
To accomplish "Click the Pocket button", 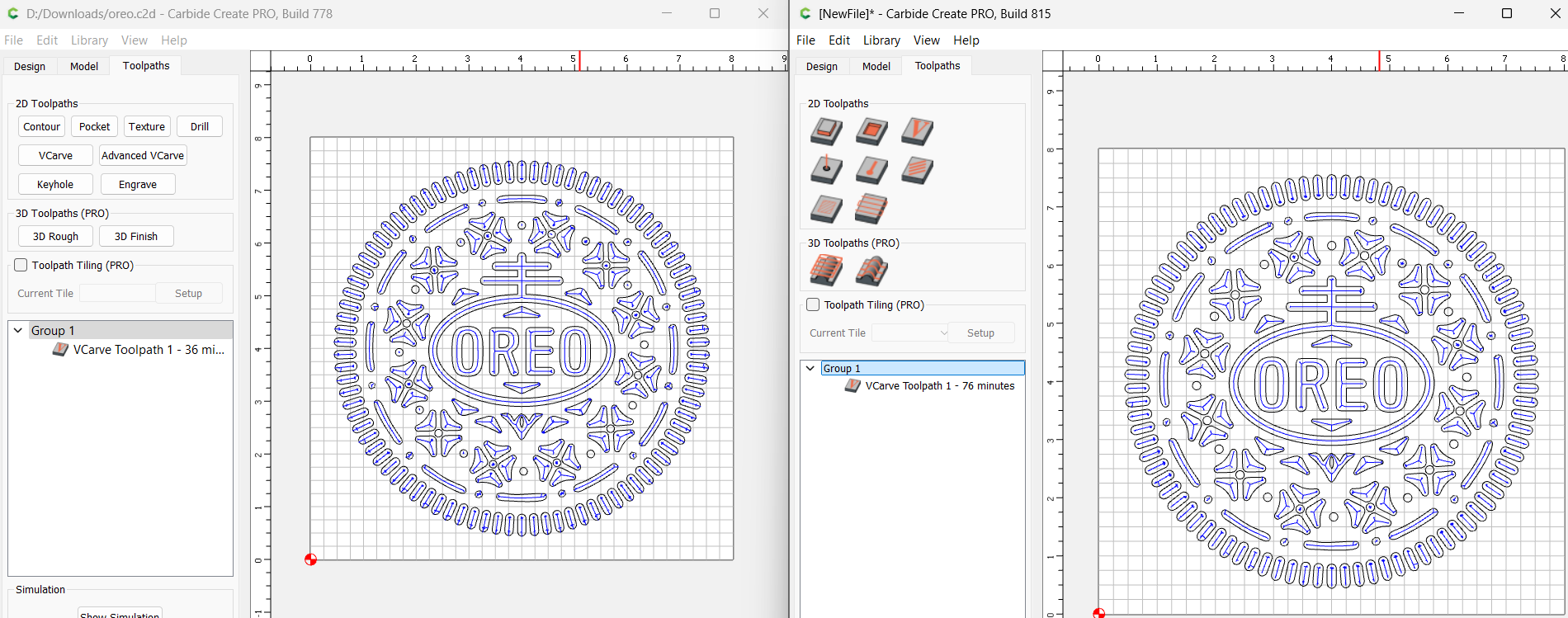I will point(94,126).
